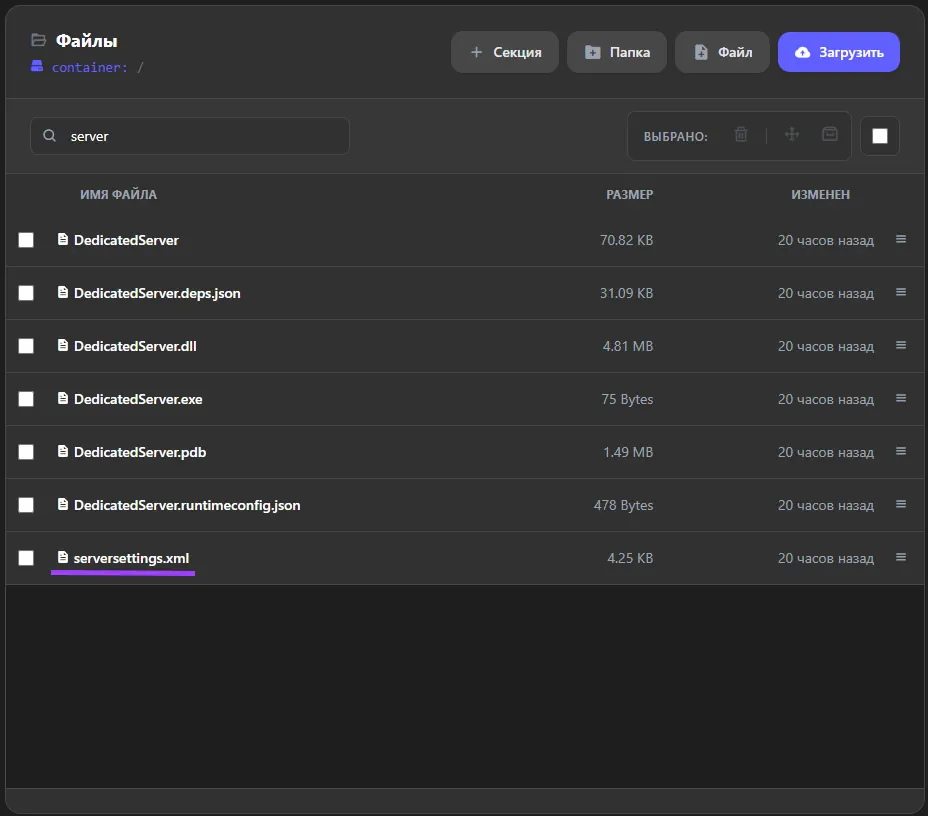Screen dimensions: 928x816
Task: Click the 70.82 KB size value
Action: point(626,240)
